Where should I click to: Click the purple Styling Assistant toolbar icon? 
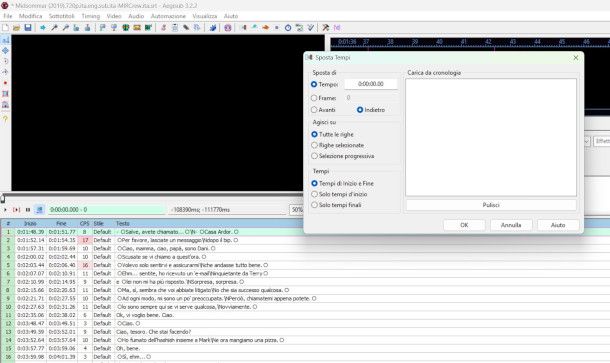click(x=228, y=28)
